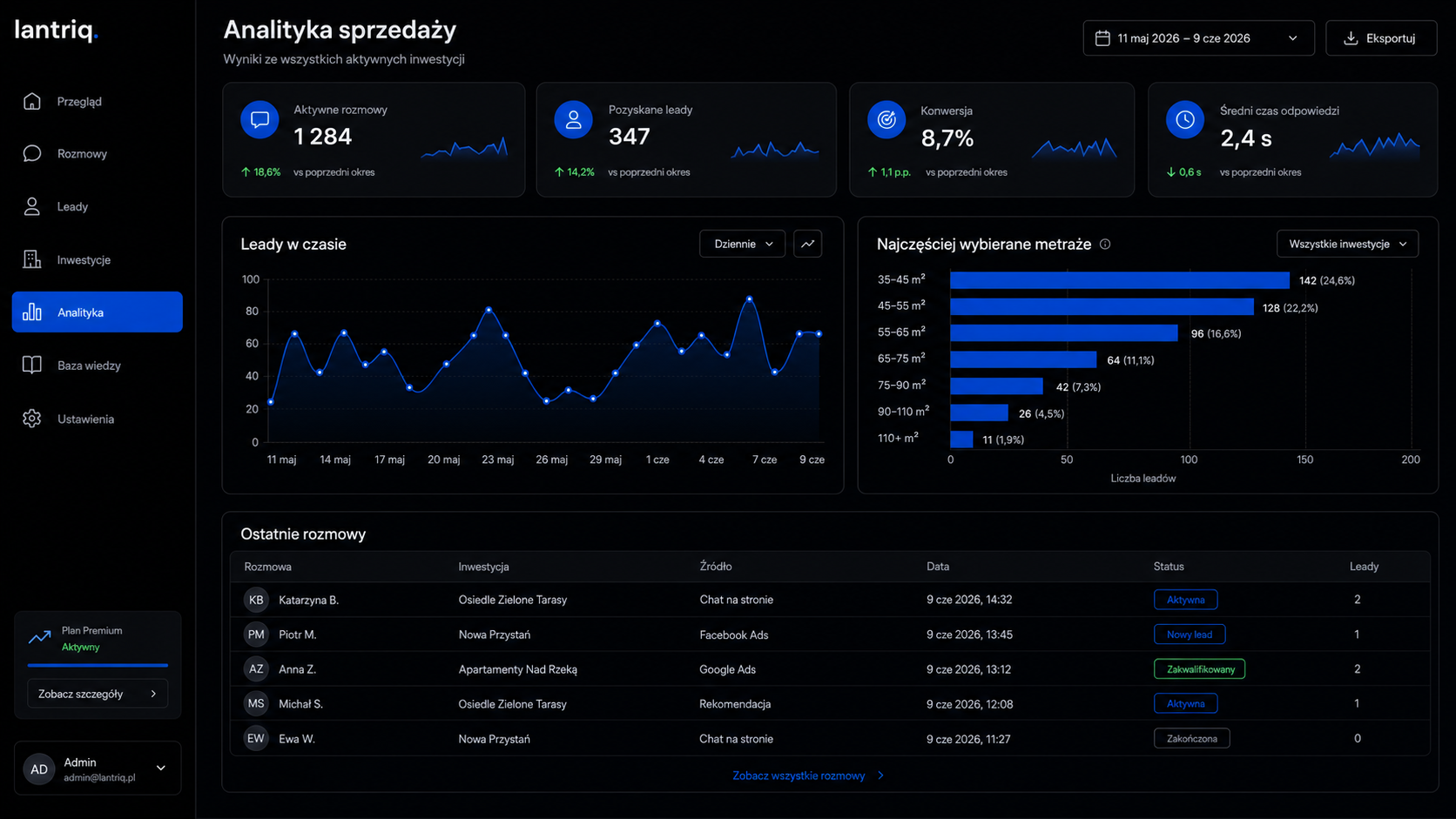Open the date range dropdown
The width and height of the screenshot is (1456, 819).
[1198, 38]
